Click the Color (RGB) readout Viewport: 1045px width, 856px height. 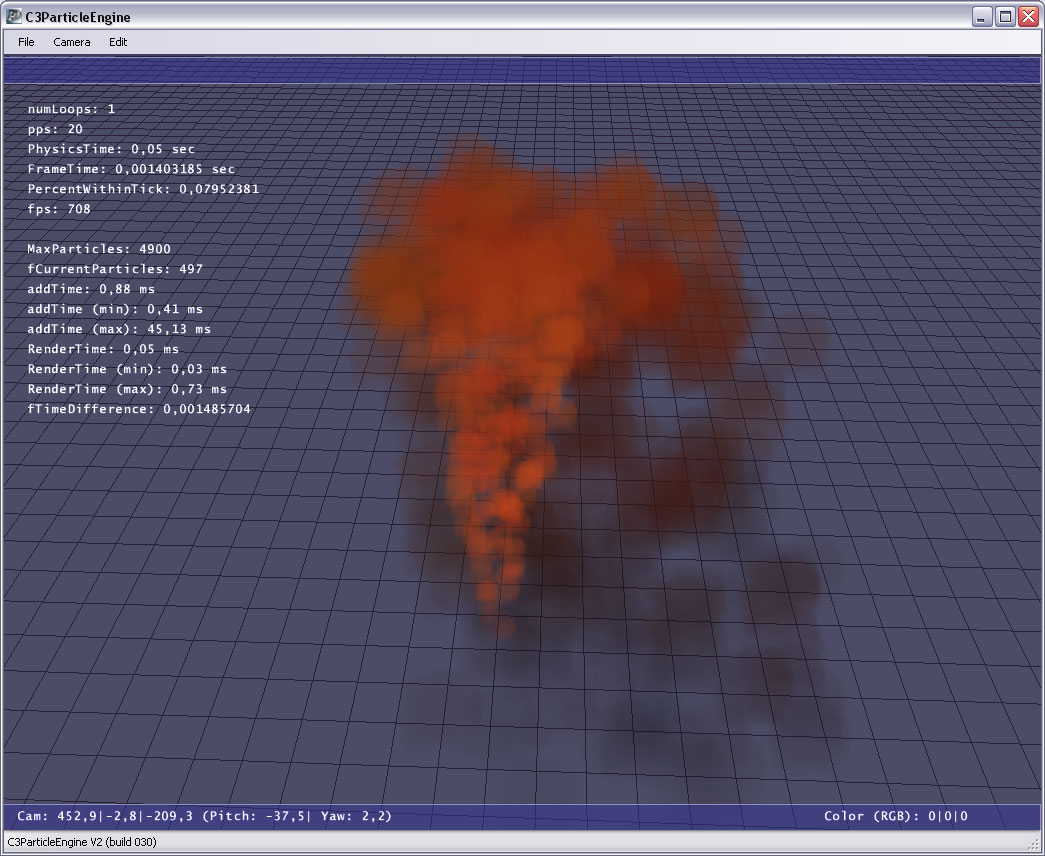click(895, 816)
